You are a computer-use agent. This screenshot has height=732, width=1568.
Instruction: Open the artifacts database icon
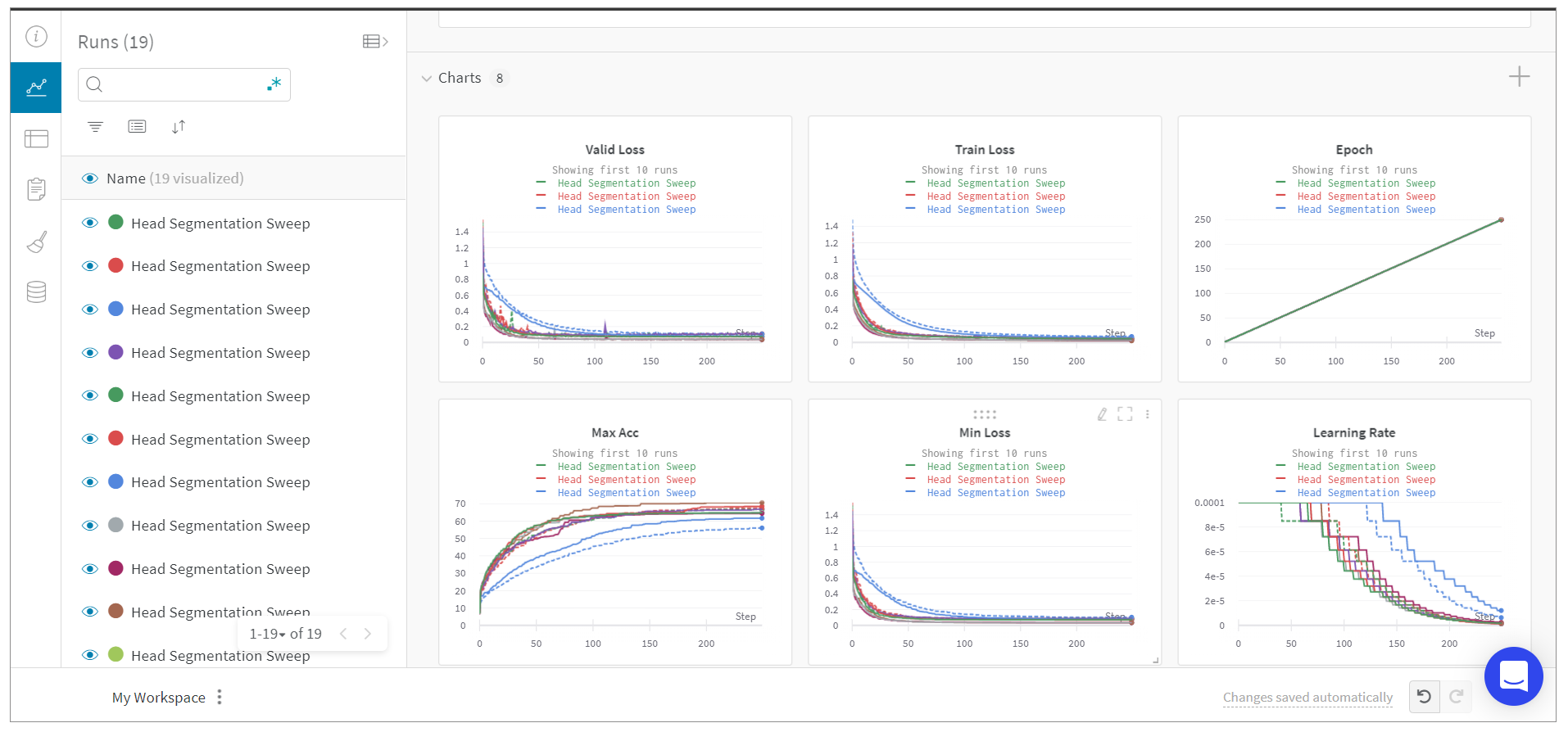(x=36, y=292)
